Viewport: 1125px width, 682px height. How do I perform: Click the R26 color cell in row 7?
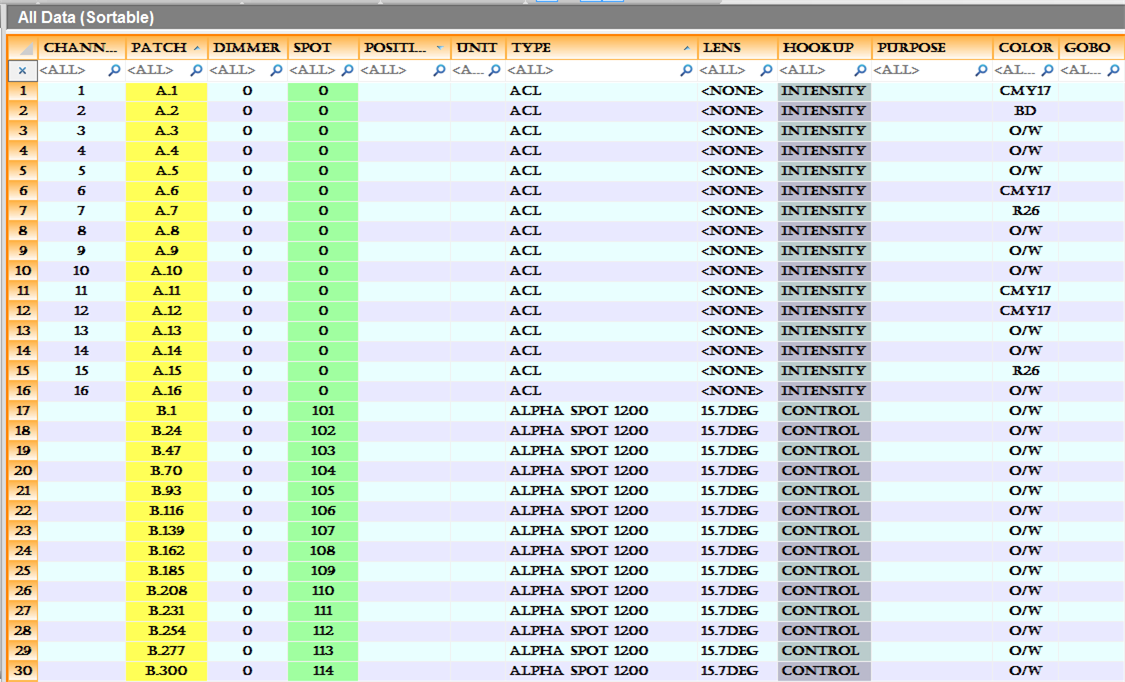1025,211
